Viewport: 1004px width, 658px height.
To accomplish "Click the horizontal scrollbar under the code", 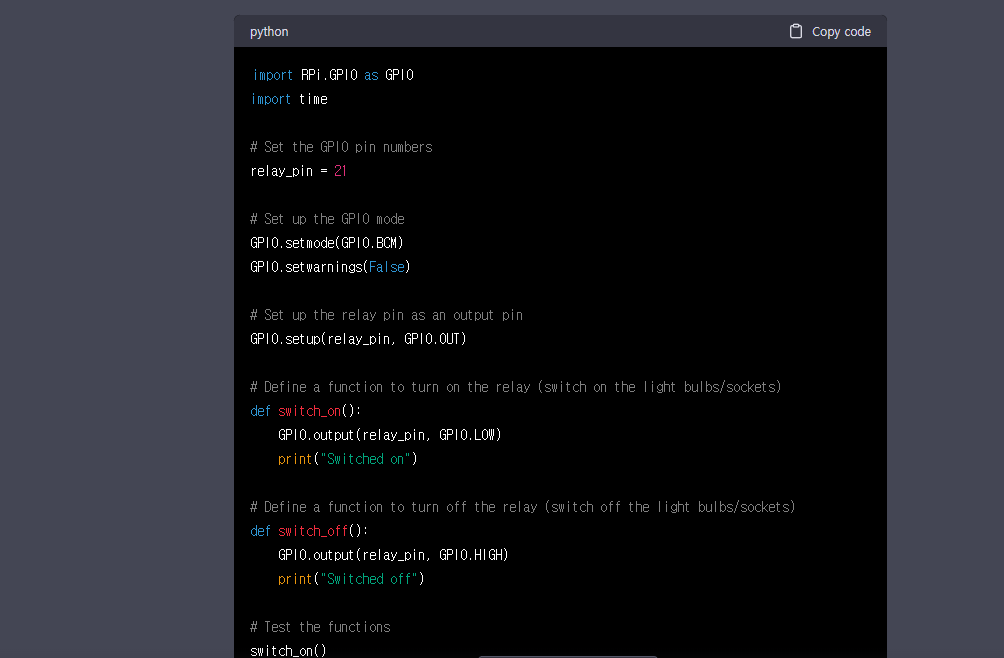I will (x=567, y=656).
